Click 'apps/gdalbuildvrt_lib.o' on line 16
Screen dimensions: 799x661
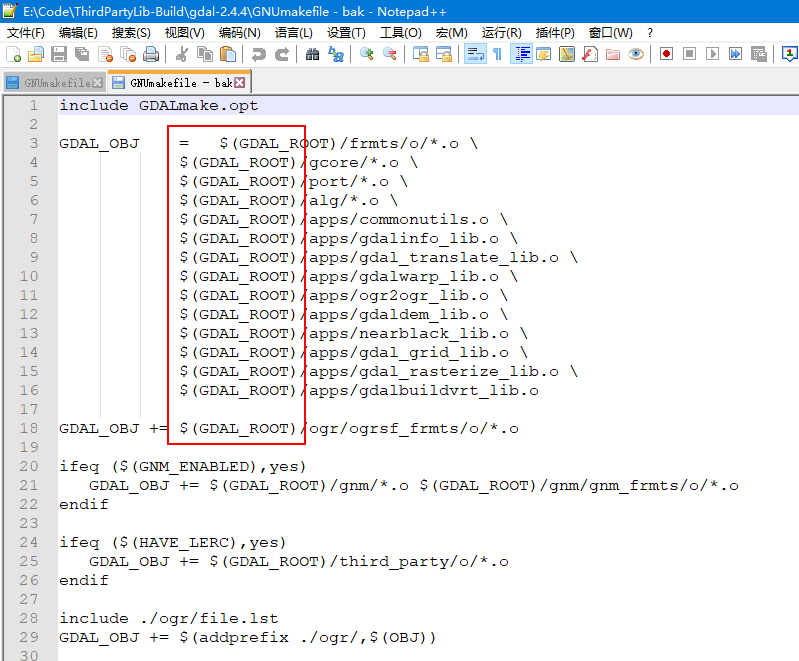click(x=424, y=390)
